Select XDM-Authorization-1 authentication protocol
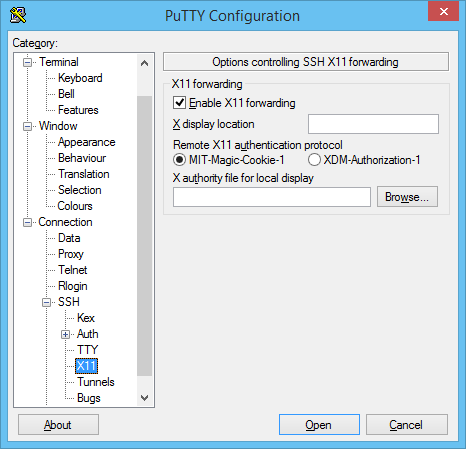Screen dimensions: 466x449 click(x=314, y=160)
